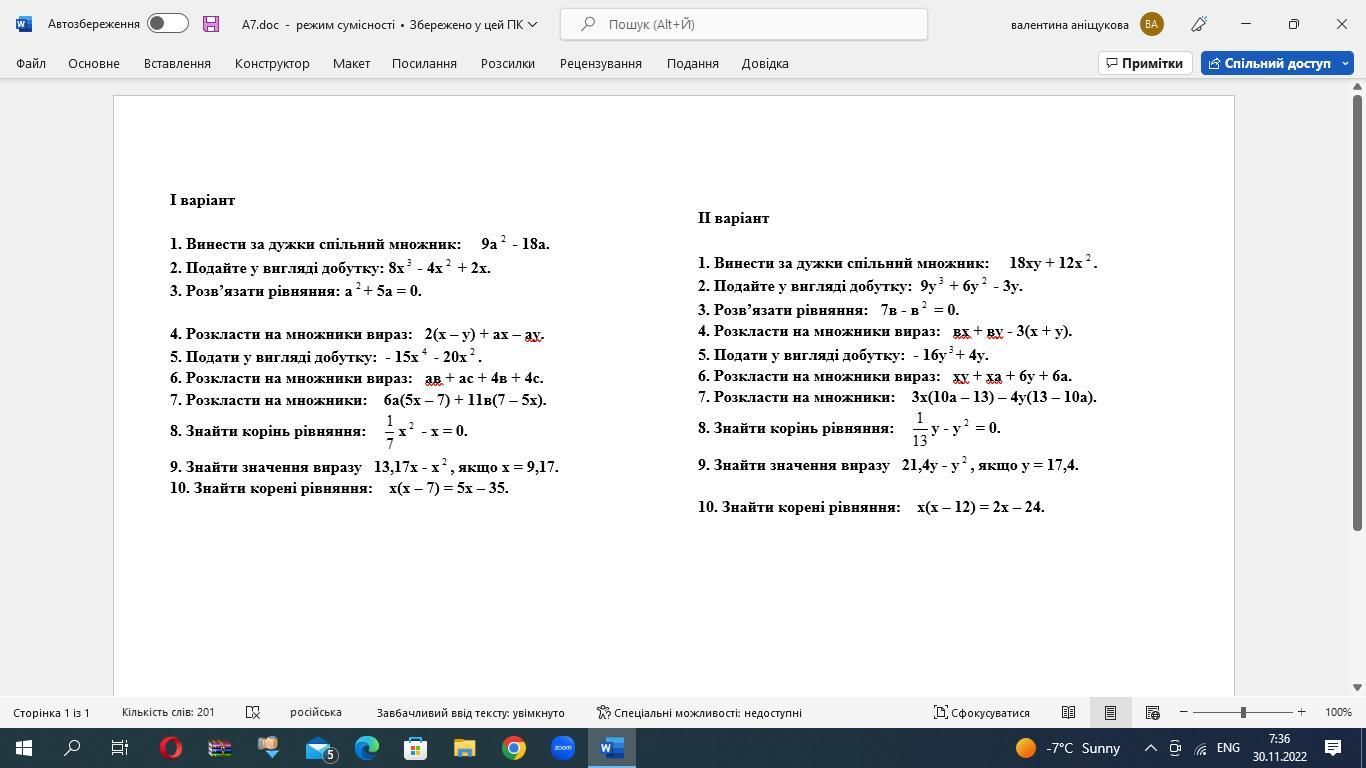Open the notification center icon

(x=1333, y=748)
